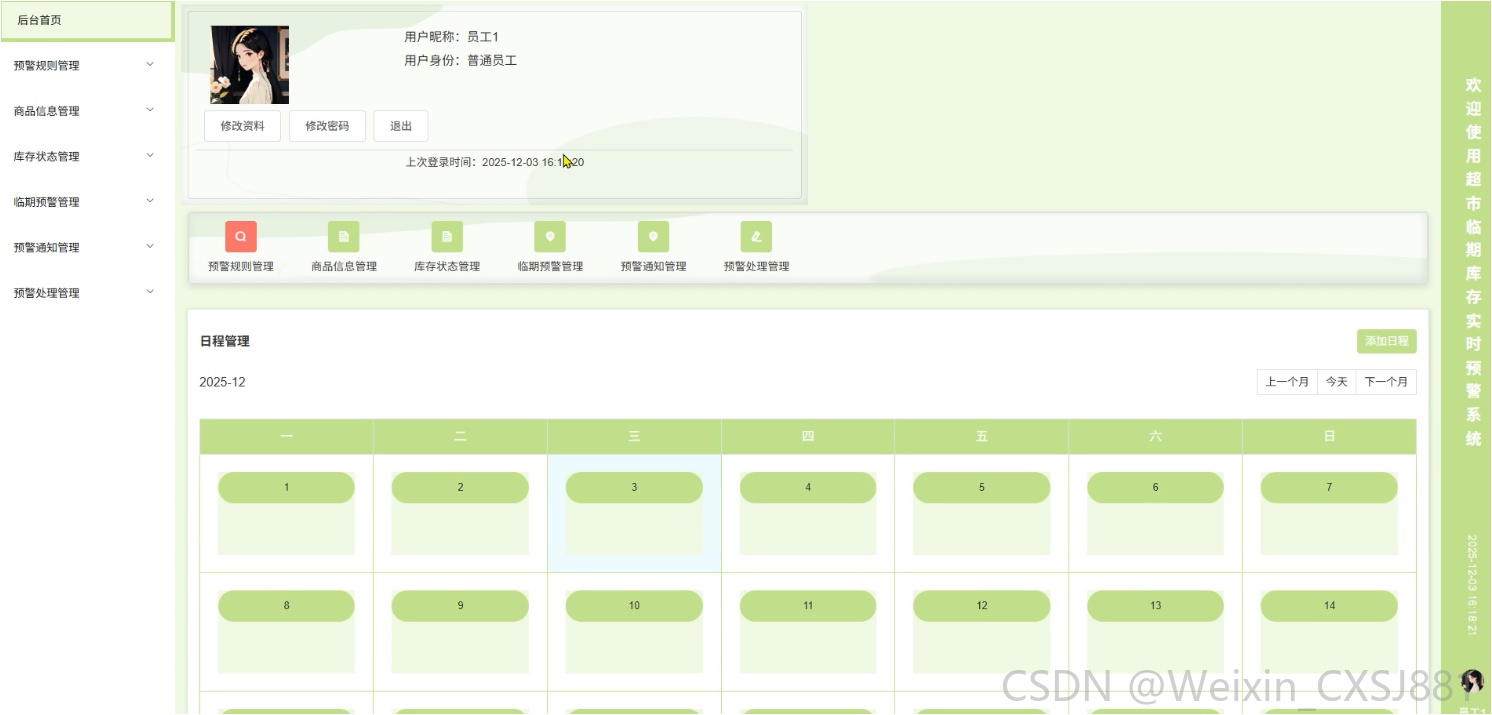Click the 添加日程 button
1492x715 pixels.
point(1387,341)
